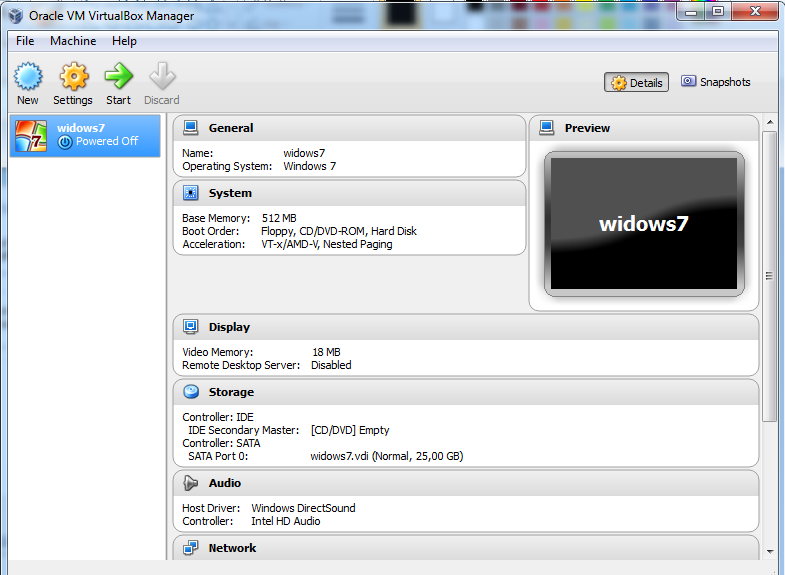Click the Controller: SATA storage line
Viewport: 785px width, 575px height.
click(221, 443)
